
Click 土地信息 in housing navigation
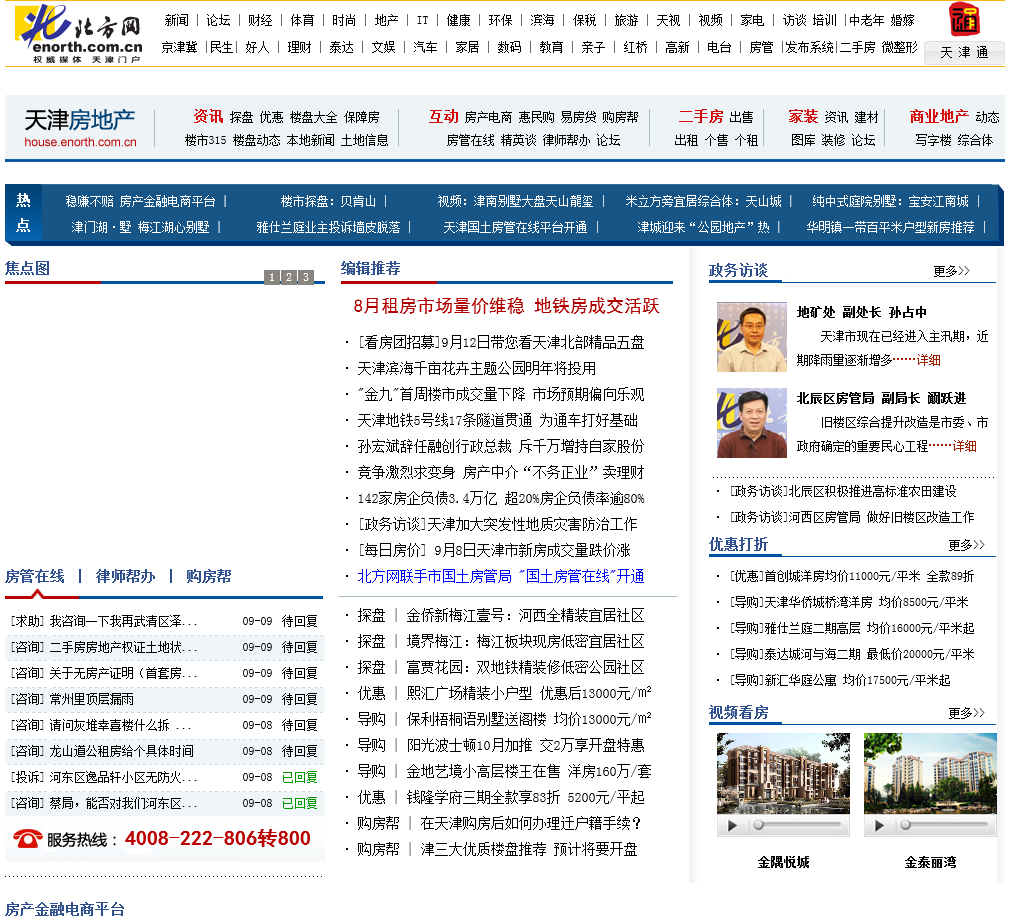point(365,140)
